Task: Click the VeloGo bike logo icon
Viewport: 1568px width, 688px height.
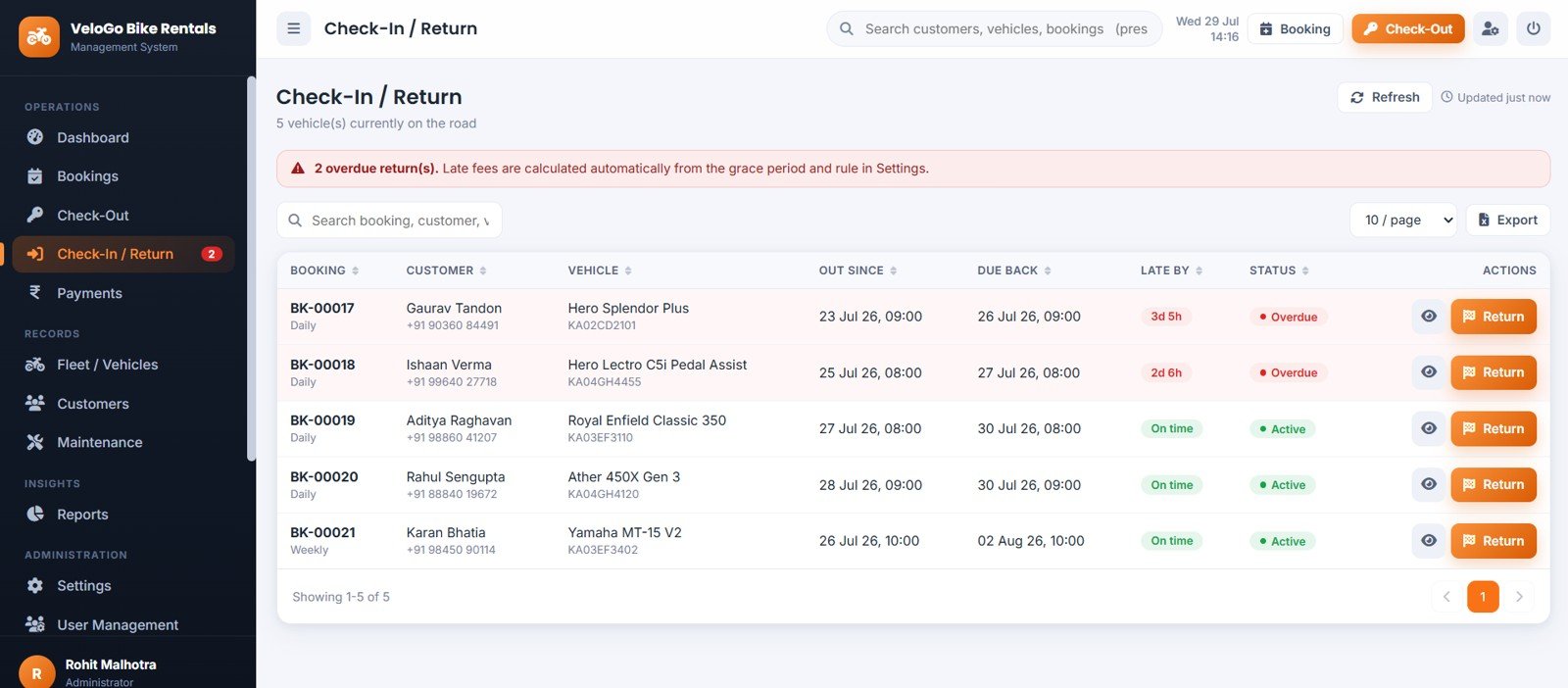Action: pyautogui.click(x=38, y=37)
